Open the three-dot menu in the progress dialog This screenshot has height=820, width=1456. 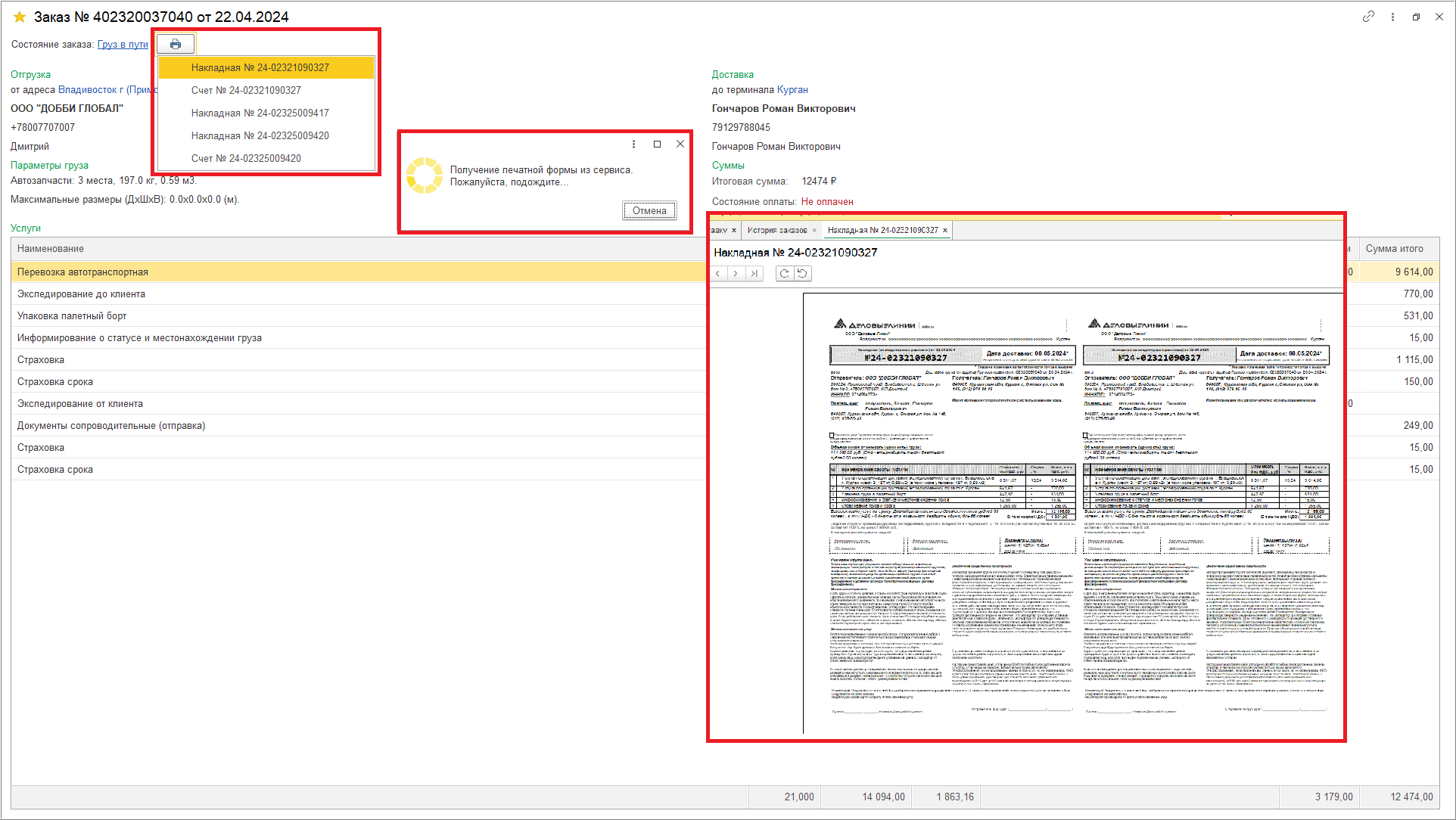633,144
